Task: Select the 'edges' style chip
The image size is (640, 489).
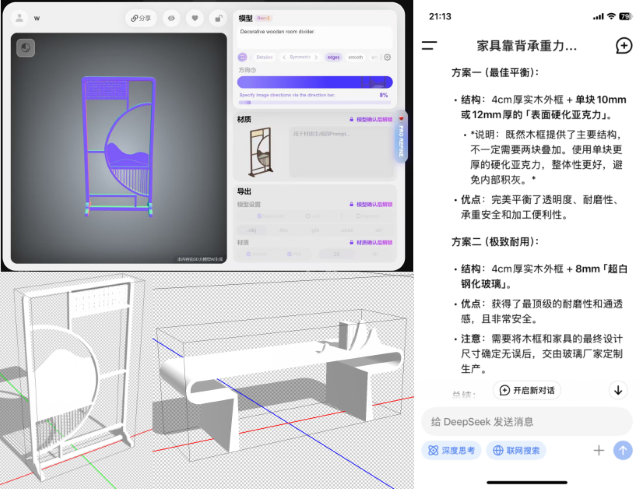Action: pos(333,57)
